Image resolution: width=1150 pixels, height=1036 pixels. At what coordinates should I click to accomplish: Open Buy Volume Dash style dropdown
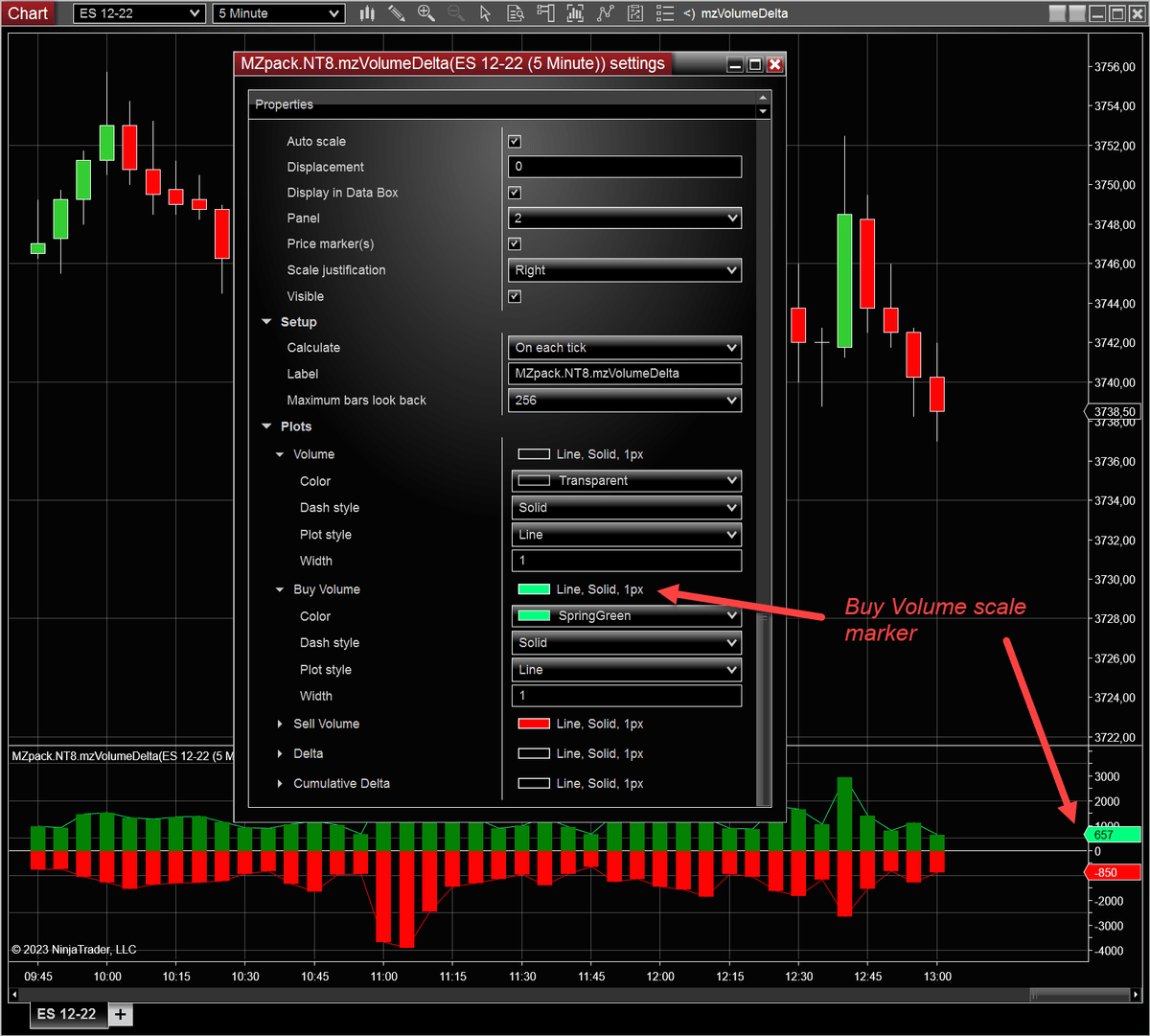pos(627,643)
